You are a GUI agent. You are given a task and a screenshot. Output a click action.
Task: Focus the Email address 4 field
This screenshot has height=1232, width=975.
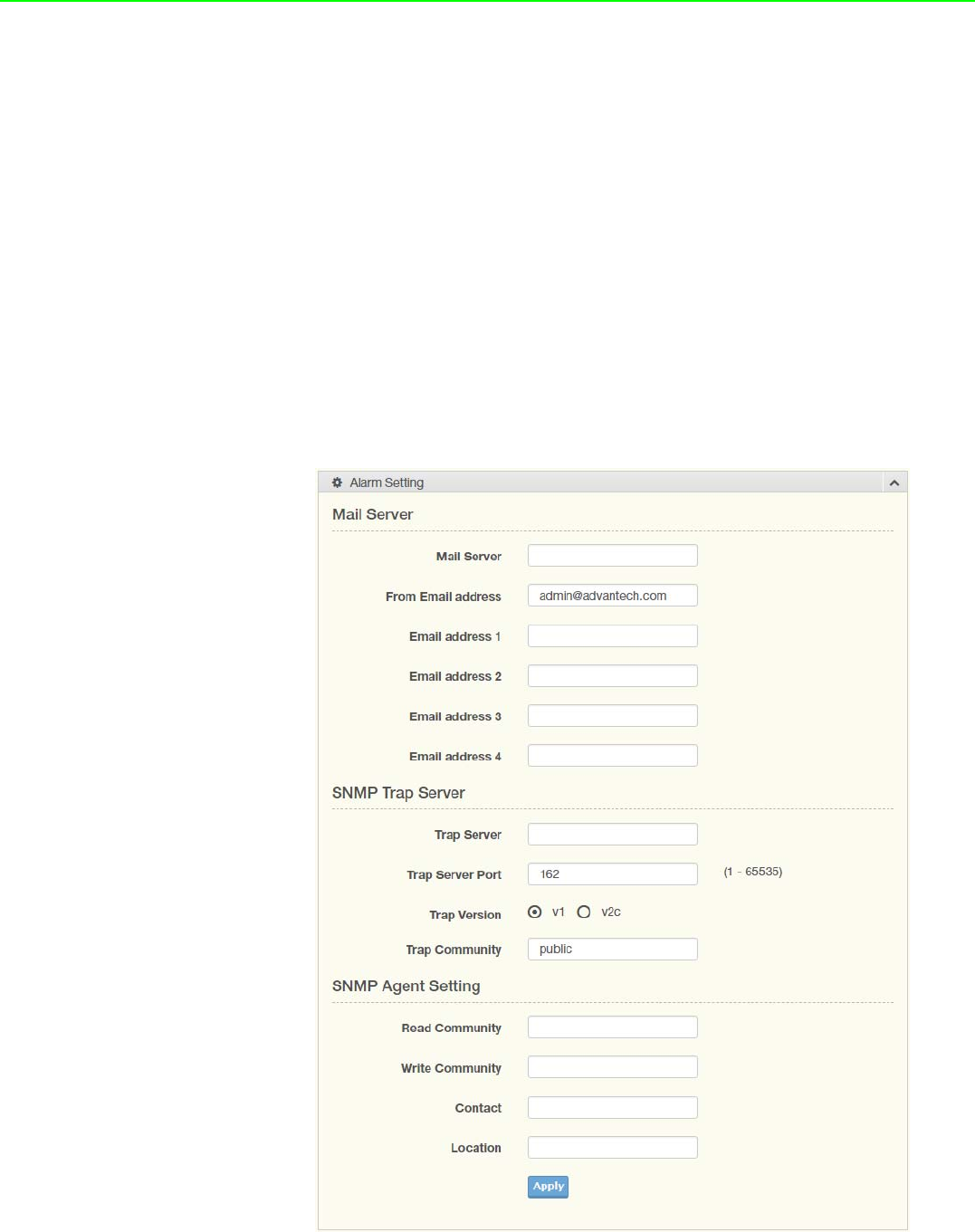tap(613, 755)
